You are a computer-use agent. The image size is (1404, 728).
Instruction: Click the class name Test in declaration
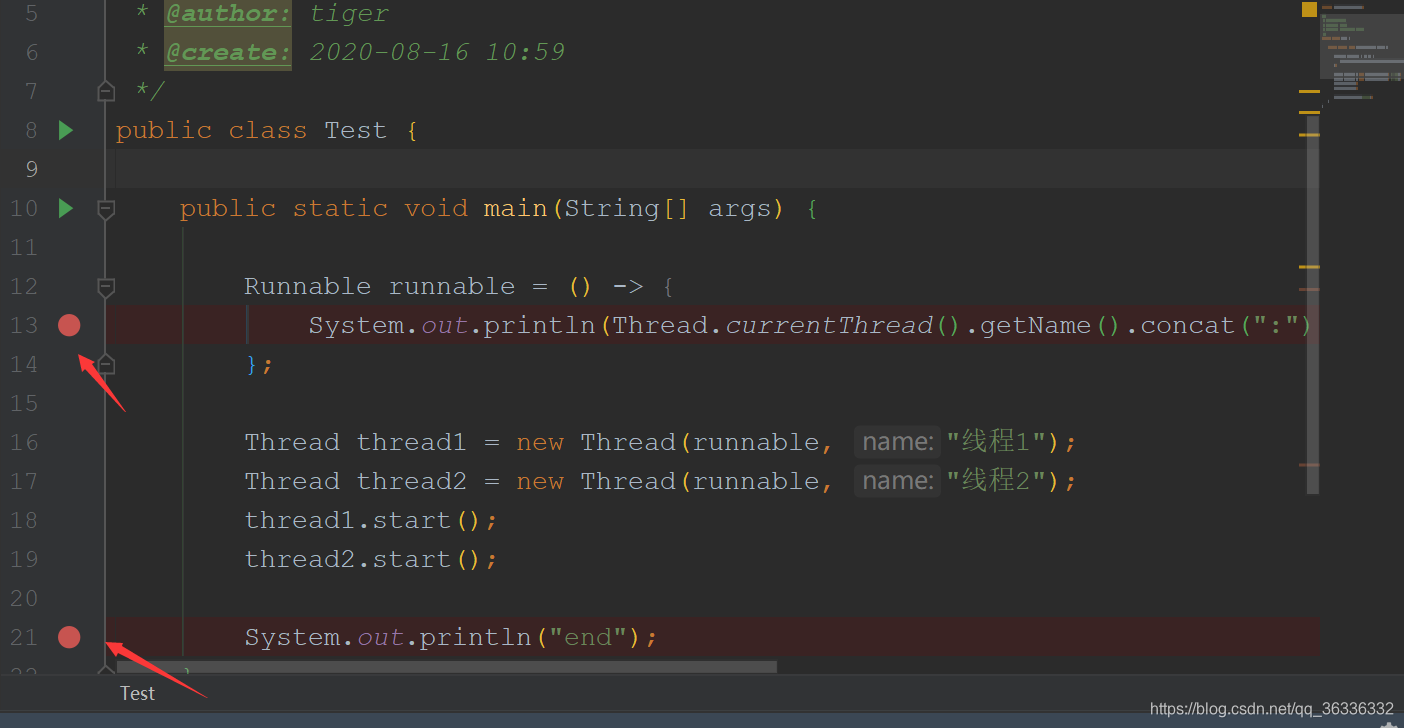pyautogui.click(x=355, y=130)
